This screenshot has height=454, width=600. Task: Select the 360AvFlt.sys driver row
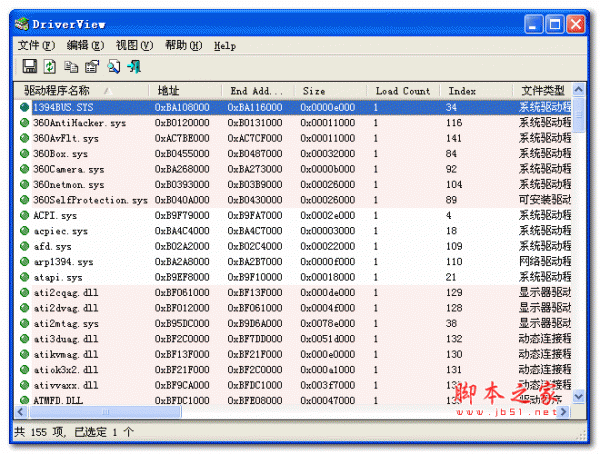click(x=293, y=138)
